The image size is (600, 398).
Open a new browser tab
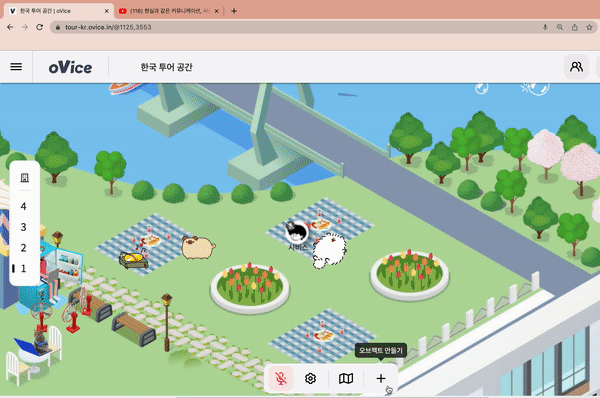(234, 11)
